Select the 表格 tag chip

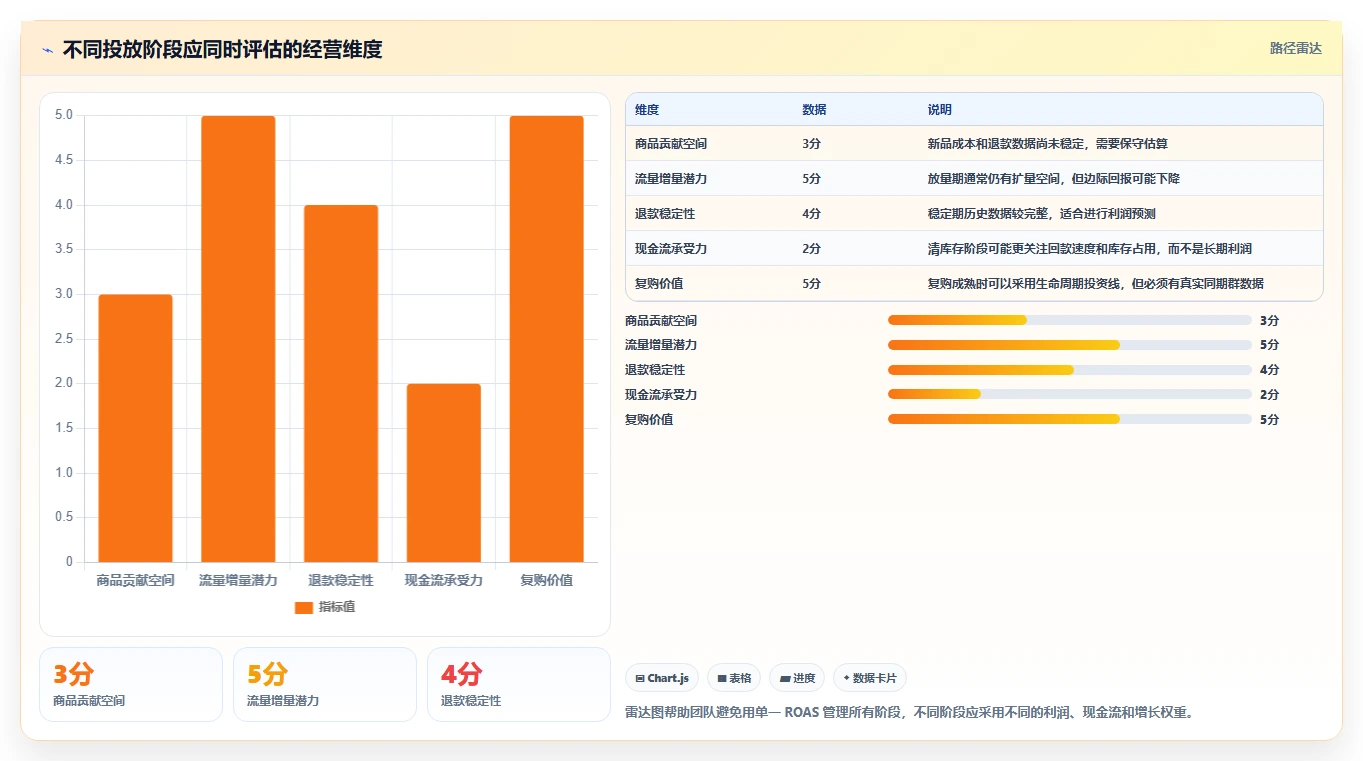point(734,678)
